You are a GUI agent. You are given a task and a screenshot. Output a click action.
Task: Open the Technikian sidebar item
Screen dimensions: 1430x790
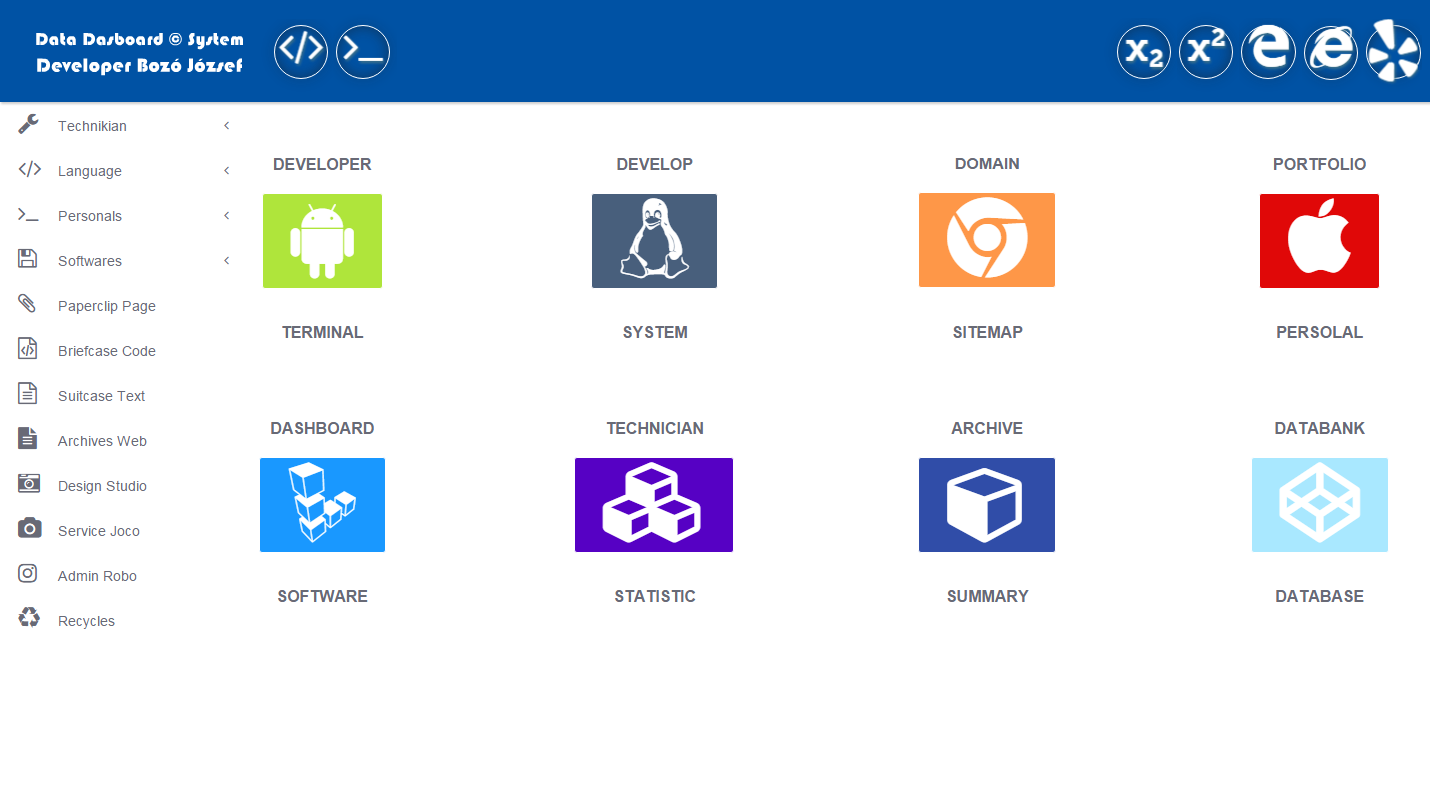pos(92,126)
